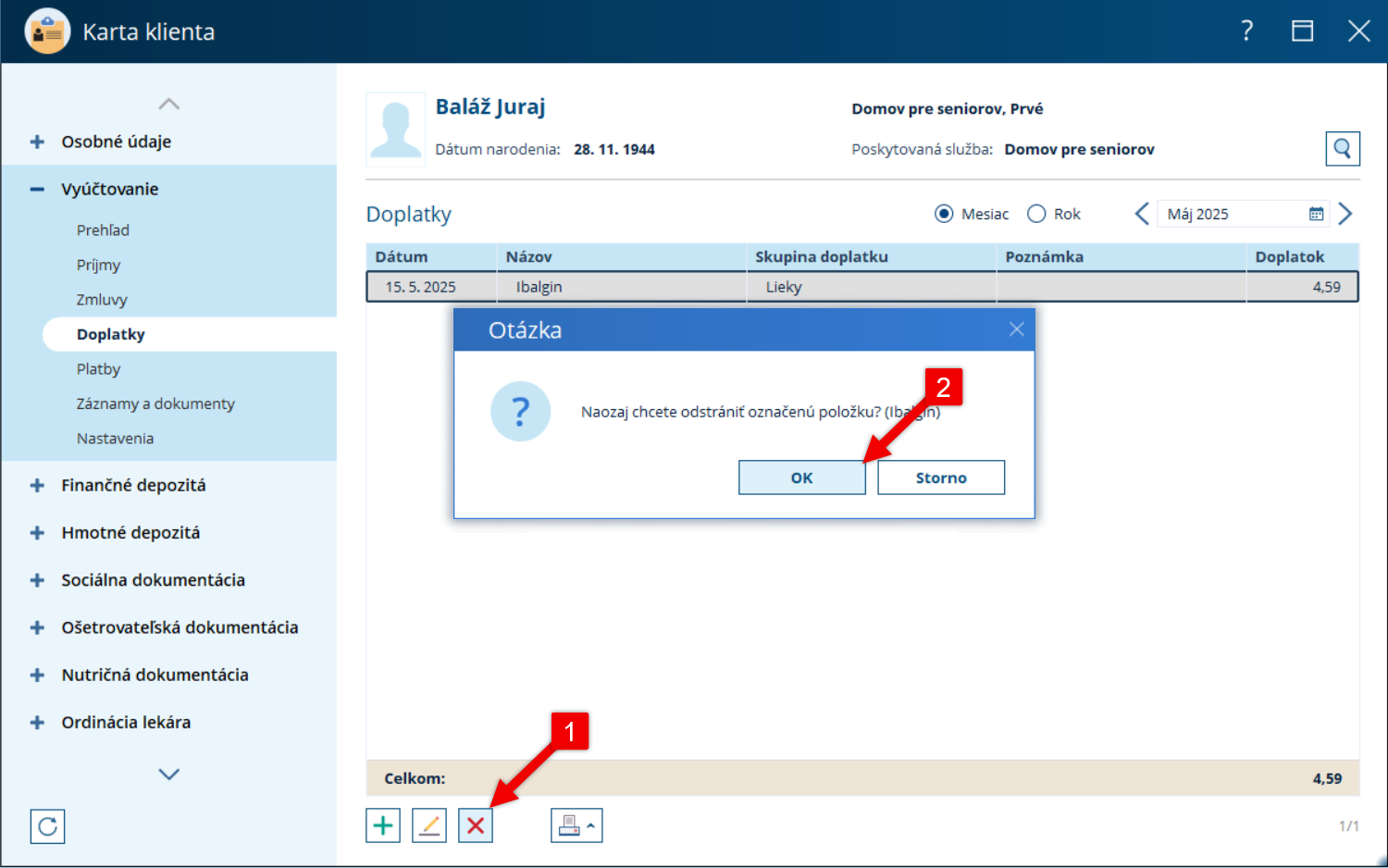Click the pencil edit doplatok icon
The width and height of the screenshot is (1388, 868).
(x=429, y=825)
